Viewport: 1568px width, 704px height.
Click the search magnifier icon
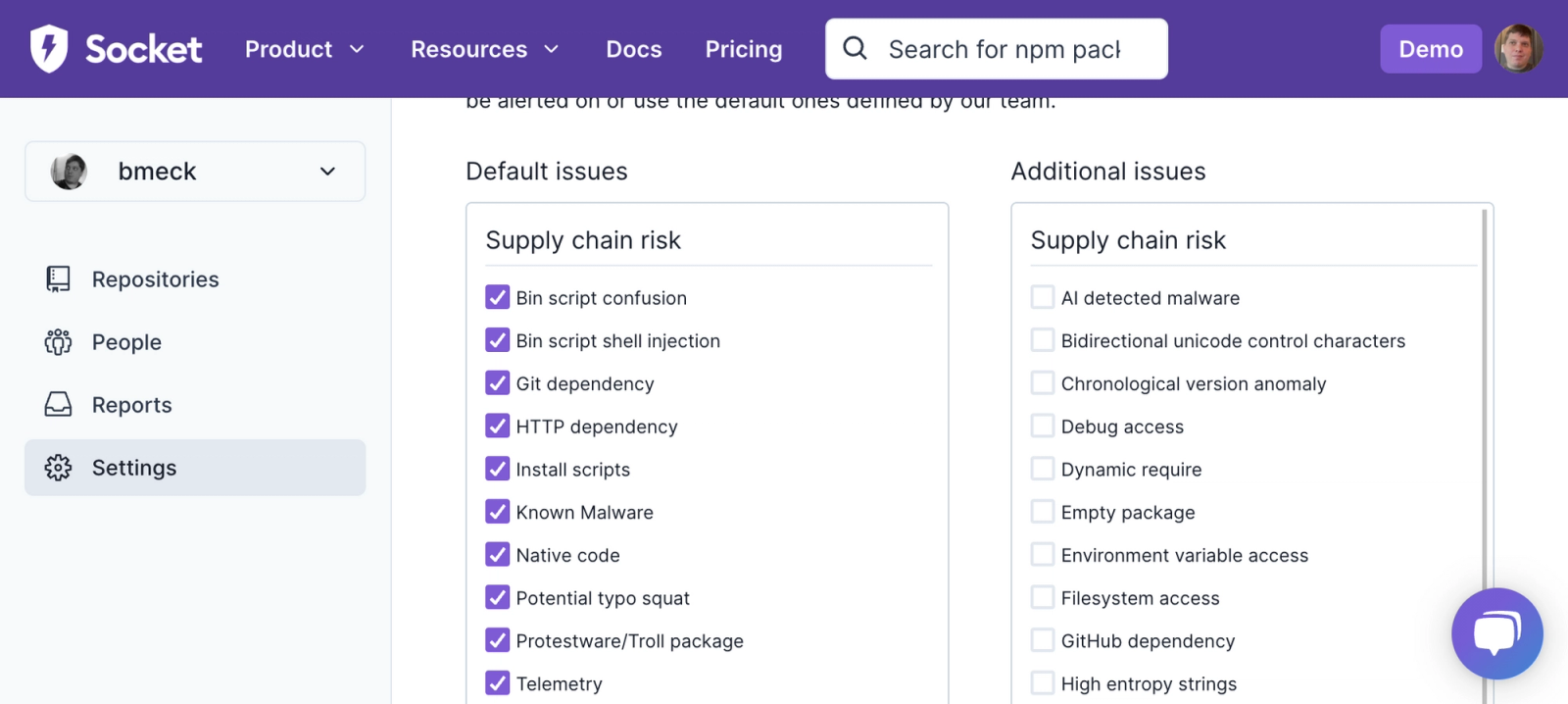pos(855,48)
